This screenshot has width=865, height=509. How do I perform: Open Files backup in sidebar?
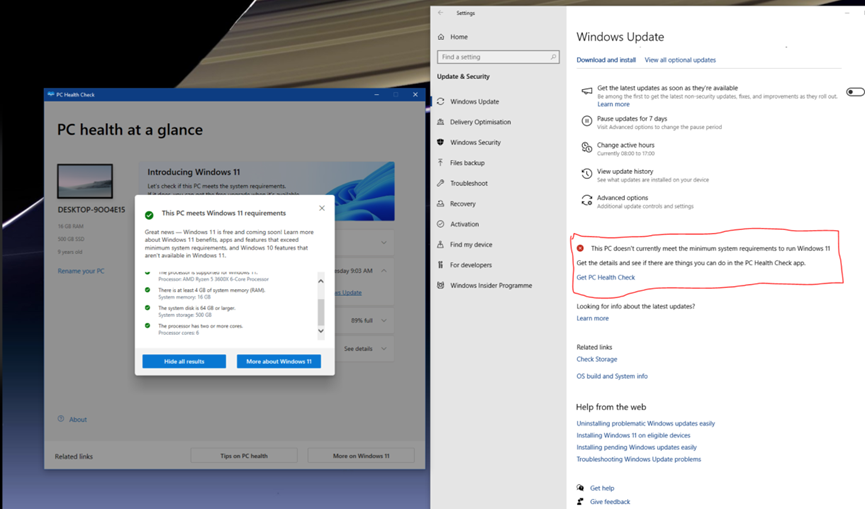coord(467,163)
